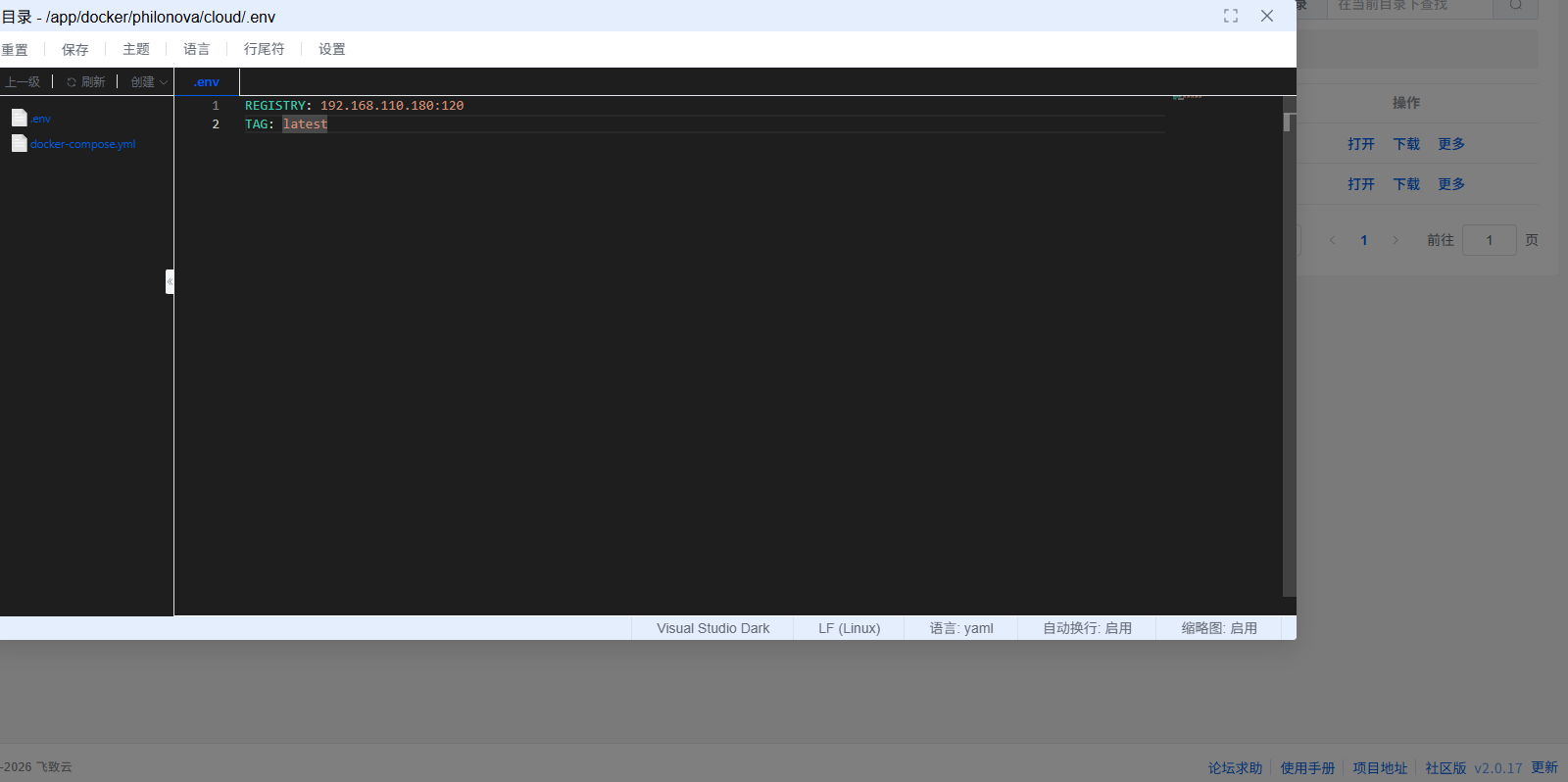Go to previous page with left chevron
The width and height of the screenshot is (1568, 782).
click(1332, 240)
